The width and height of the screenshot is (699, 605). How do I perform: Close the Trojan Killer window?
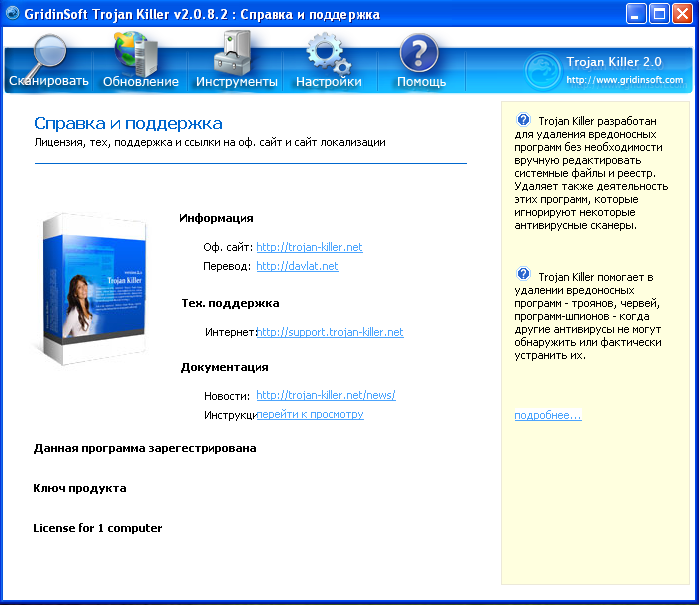pyautogui.click(x=682, y=13)
